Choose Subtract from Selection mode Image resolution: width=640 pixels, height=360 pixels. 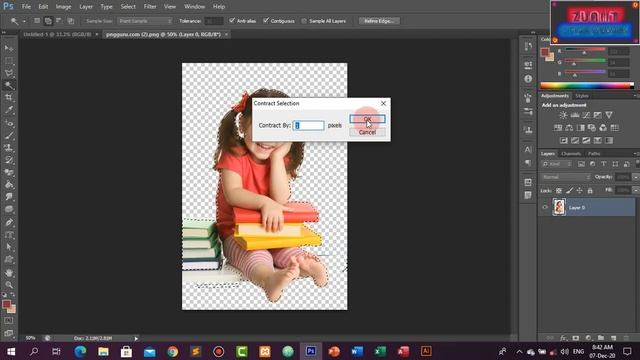point(59,21)
